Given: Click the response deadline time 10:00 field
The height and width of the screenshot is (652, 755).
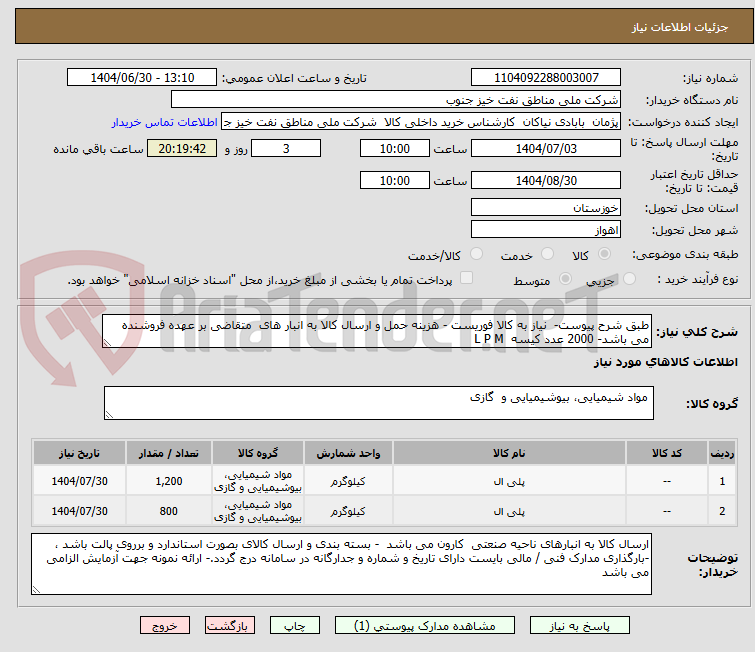Looking at the screenshot, I should click(x=395, y=148).
